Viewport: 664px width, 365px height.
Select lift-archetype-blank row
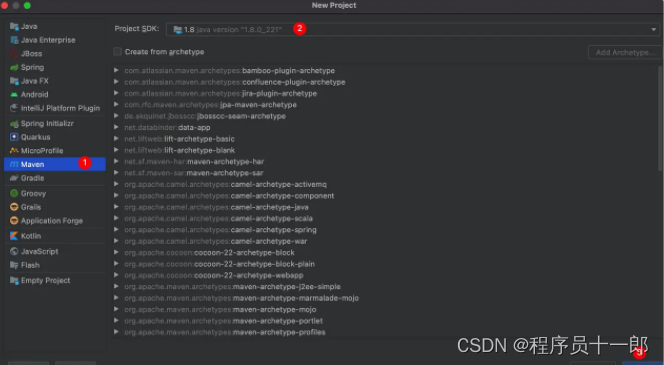(x=384, y=150)
